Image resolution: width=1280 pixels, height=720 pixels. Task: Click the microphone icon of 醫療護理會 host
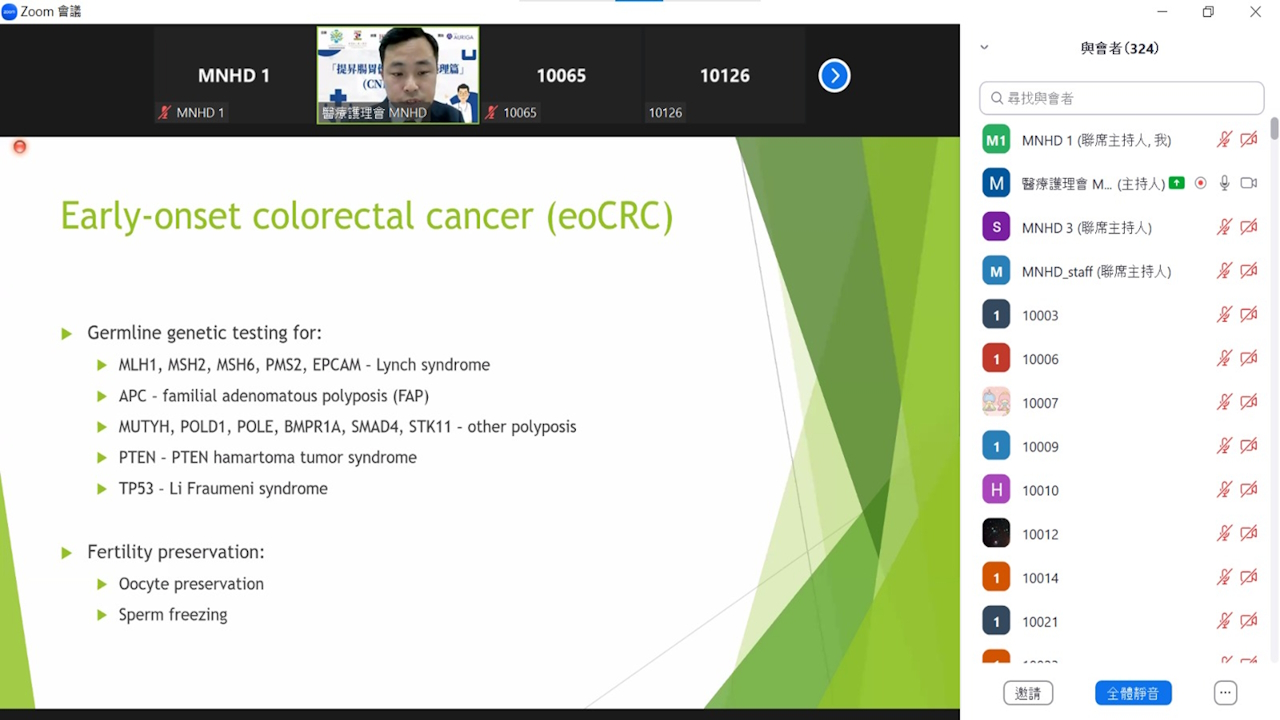tap(1224, 183)
